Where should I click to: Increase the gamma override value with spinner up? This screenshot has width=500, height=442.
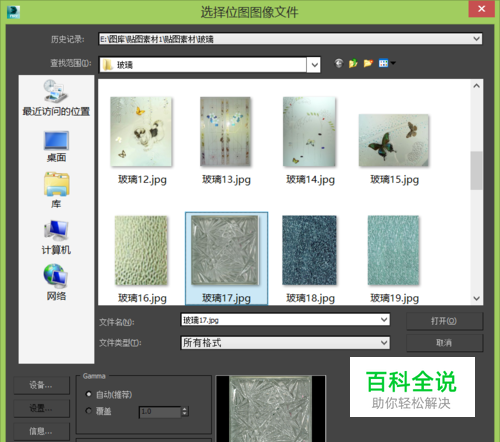[x=185, y=409]
